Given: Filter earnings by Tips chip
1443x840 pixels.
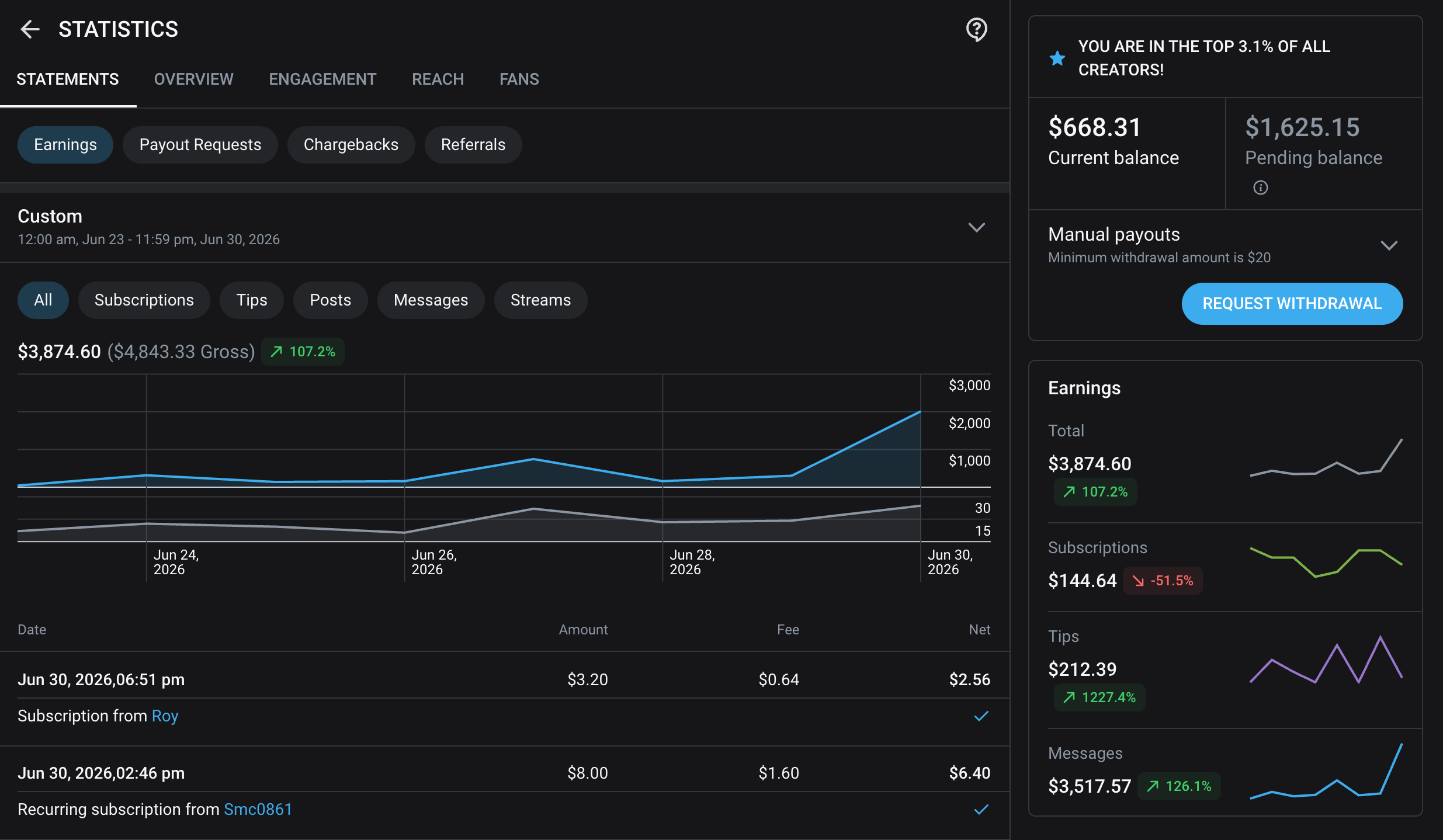Looking at the screenshot, I should [x=252, y=300].
